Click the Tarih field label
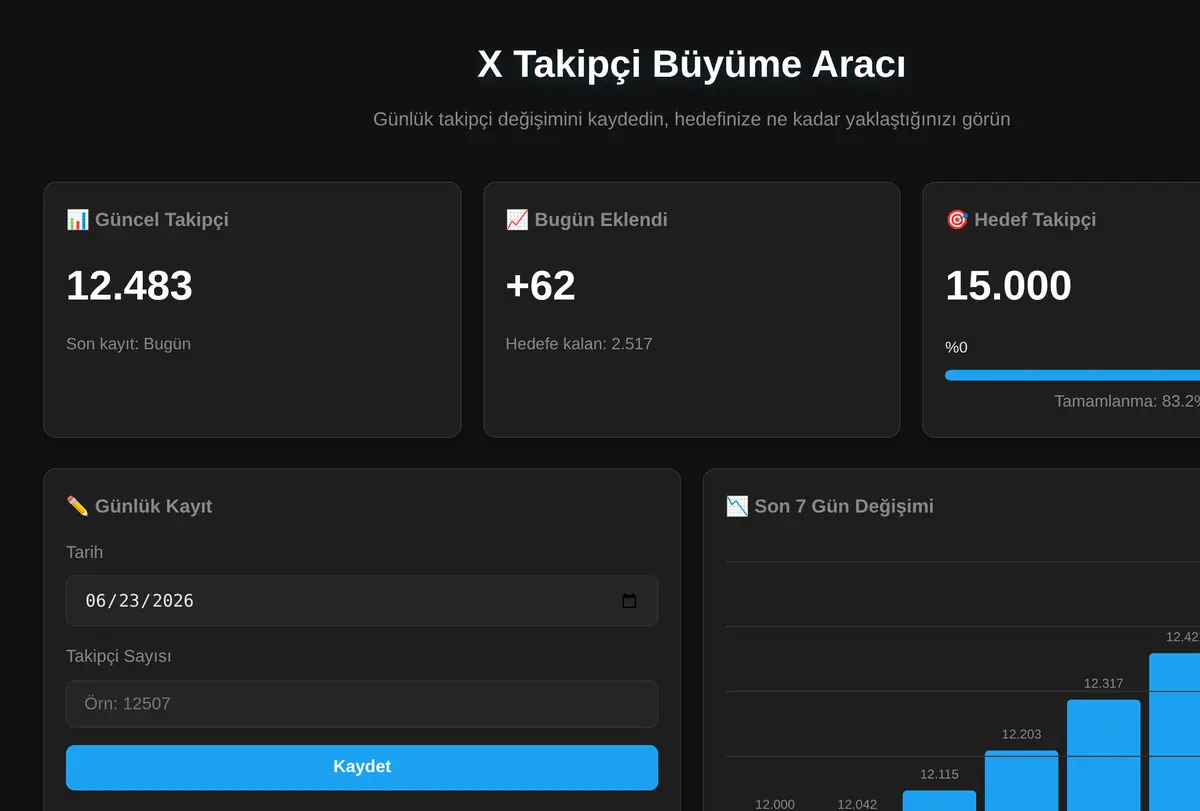This screenshot has width=1200, height=811. (84, 552)
